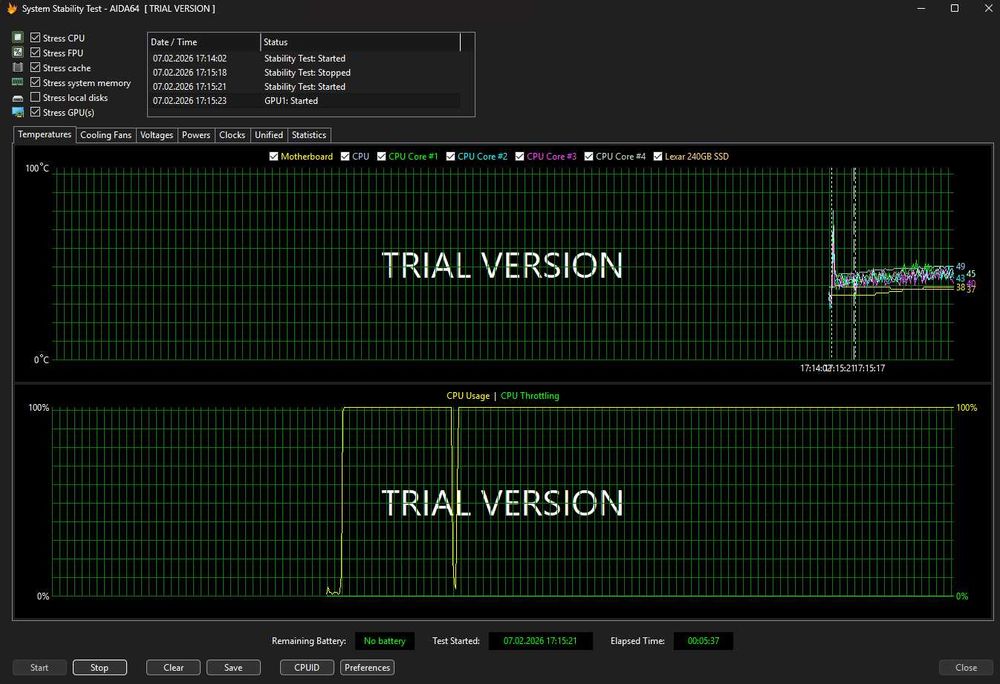Open Preferences
Image resolution: width=1000 pixels, height=684 pixels.
tap(367, 667)
